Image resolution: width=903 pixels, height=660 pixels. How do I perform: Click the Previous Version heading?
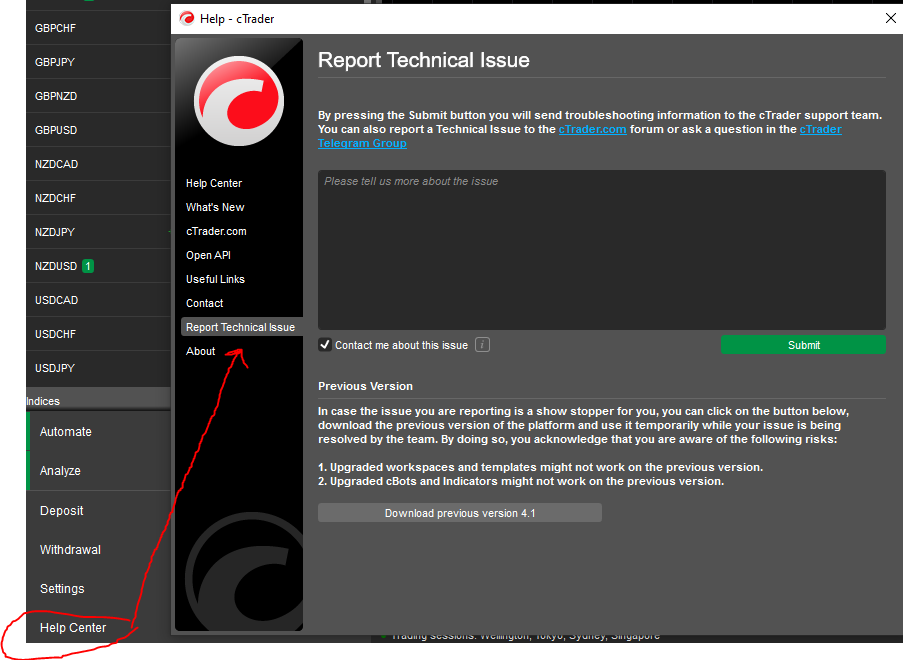click(365, 386)
